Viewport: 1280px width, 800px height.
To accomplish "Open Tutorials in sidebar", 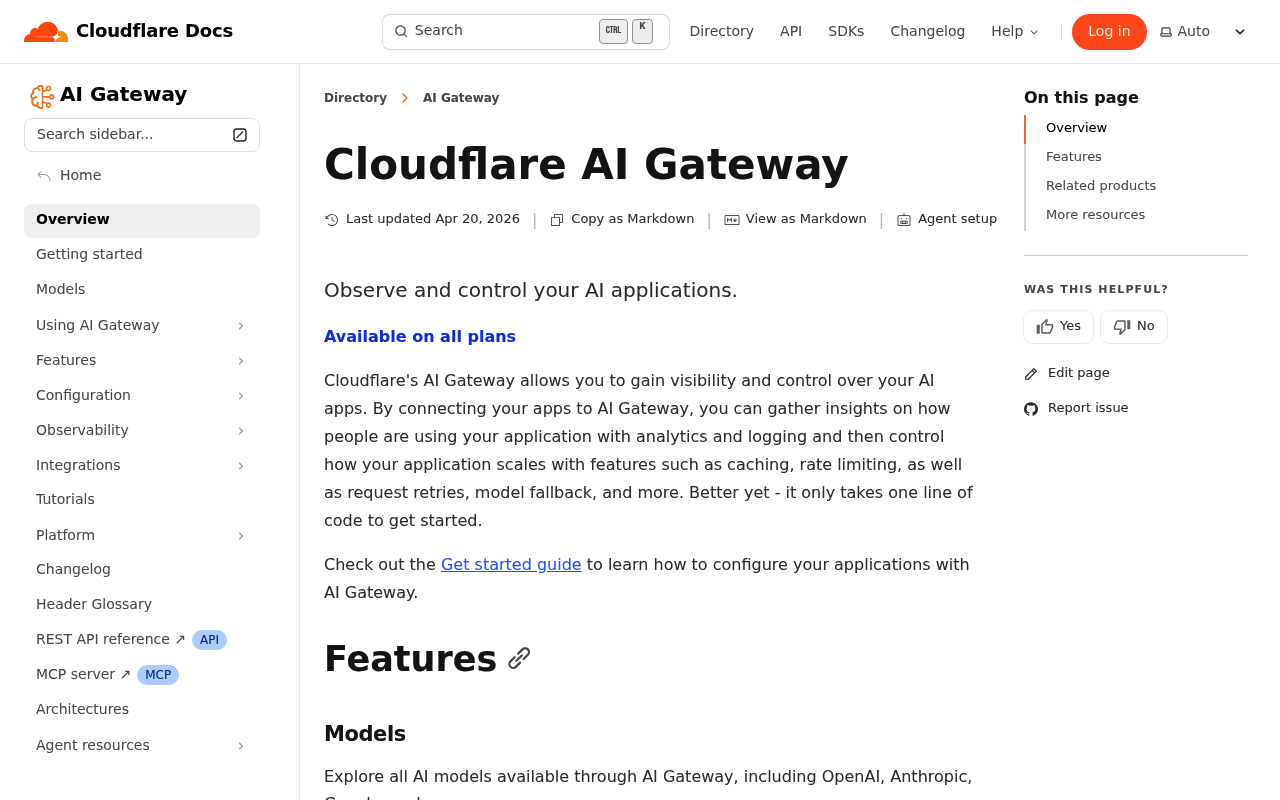I will (x=142, y=499).
